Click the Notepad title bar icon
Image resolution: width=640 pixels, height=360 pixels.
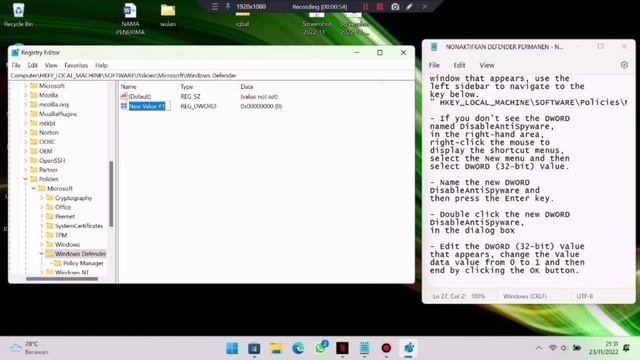[434, 47]
